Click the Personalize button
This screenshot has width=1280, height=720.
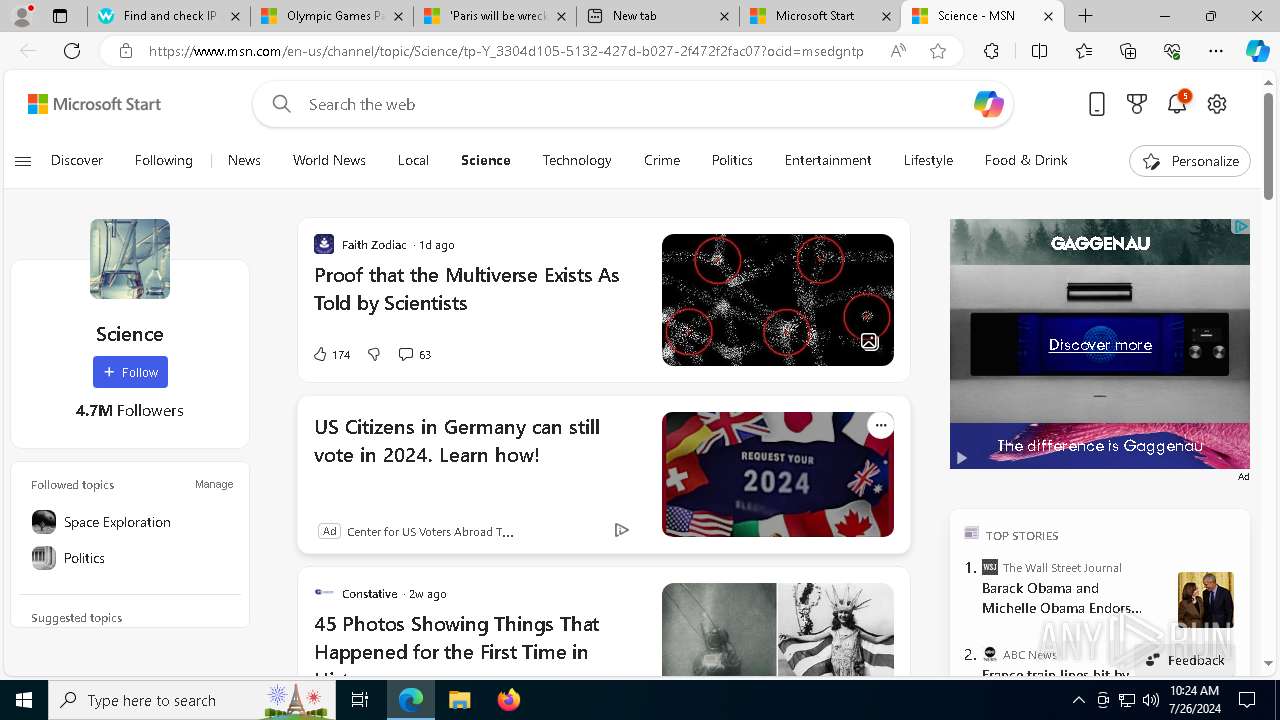[1190, 161]
